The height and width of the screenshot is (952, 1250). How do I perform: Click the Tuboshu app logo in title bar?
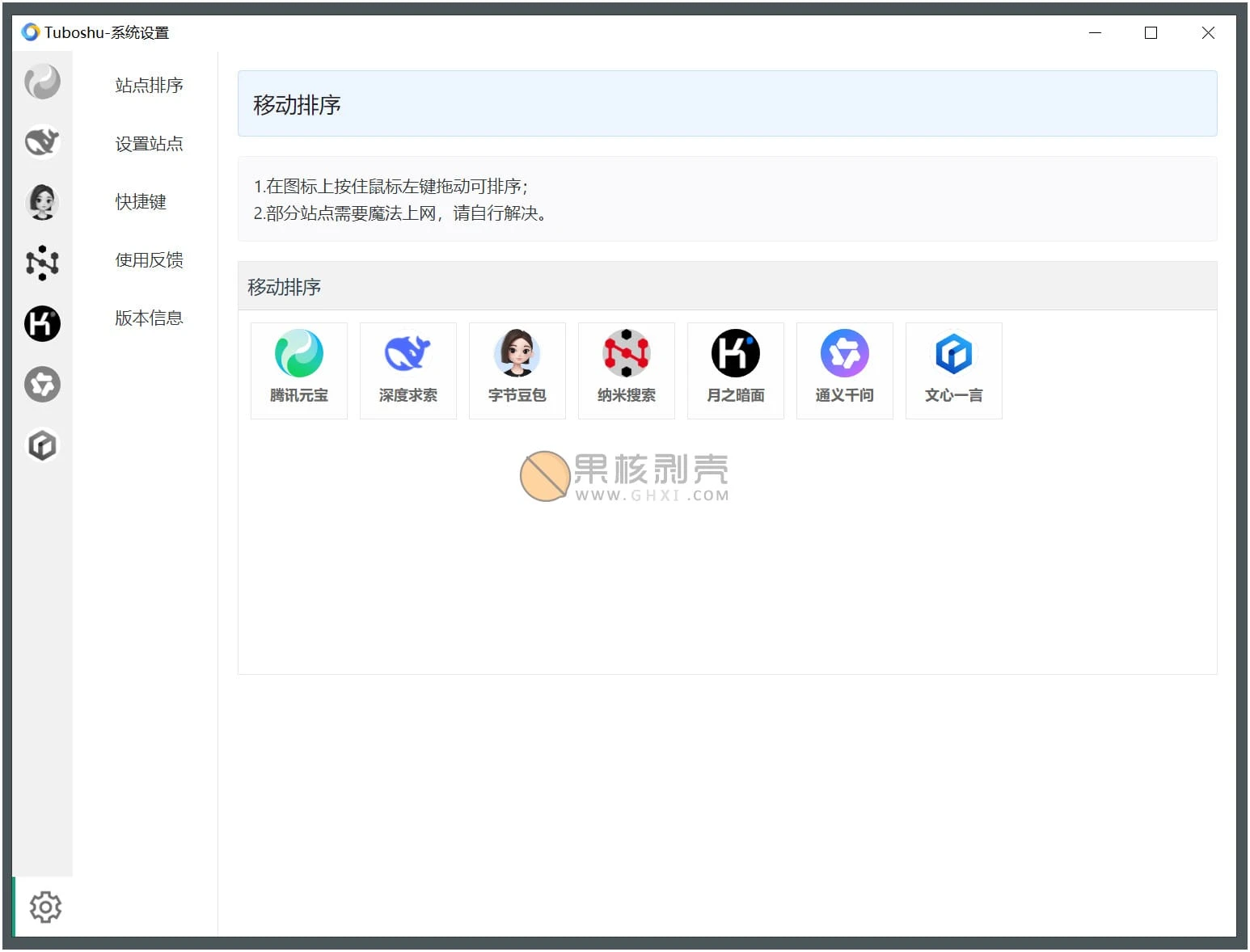31,32
